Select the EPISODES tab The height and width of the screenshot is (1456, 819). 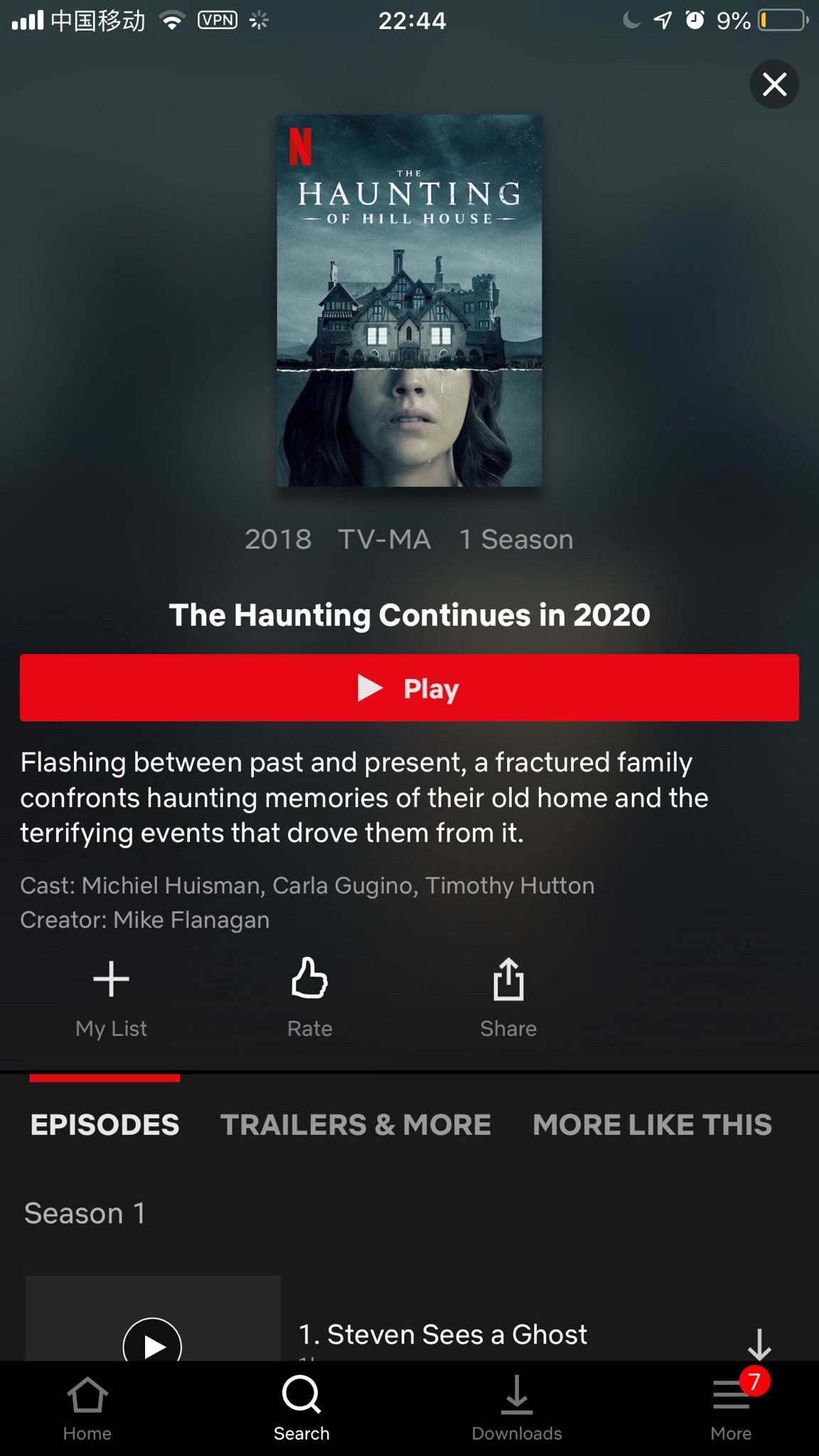[x=105, y=1125]
